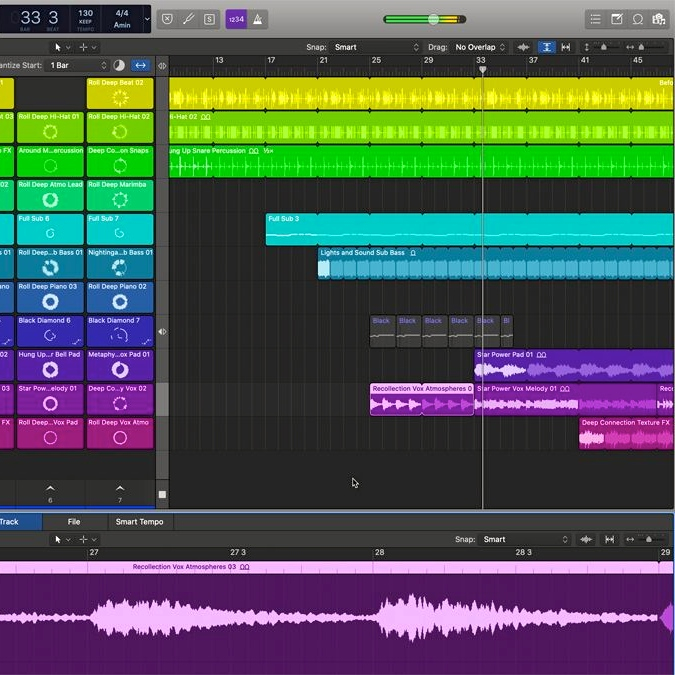Click the divider handle arrows next to Black Diamond 7
Viewport: 675px width, 675px height.
click(162, 331)
